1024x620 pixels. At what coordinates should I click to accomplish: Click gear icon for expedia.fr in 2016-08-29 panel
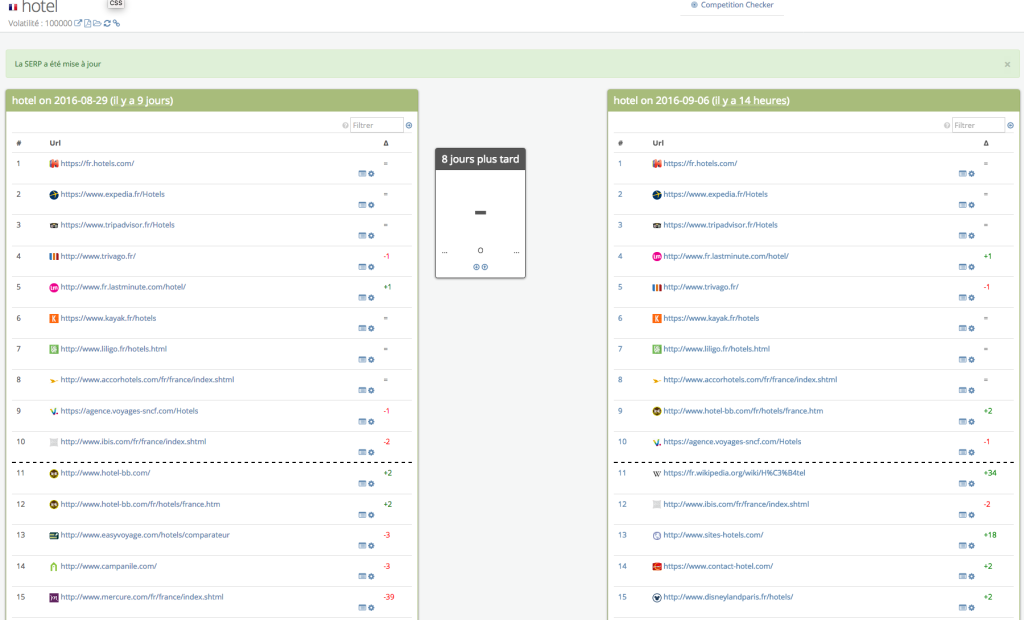pyautogui.click(x=371, y=205)
